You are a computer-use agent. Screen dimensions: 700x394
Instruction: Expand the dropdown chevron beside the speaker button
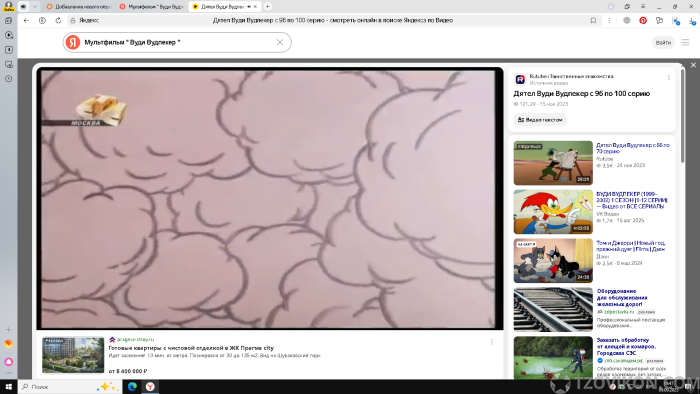(x=35, y=7)
